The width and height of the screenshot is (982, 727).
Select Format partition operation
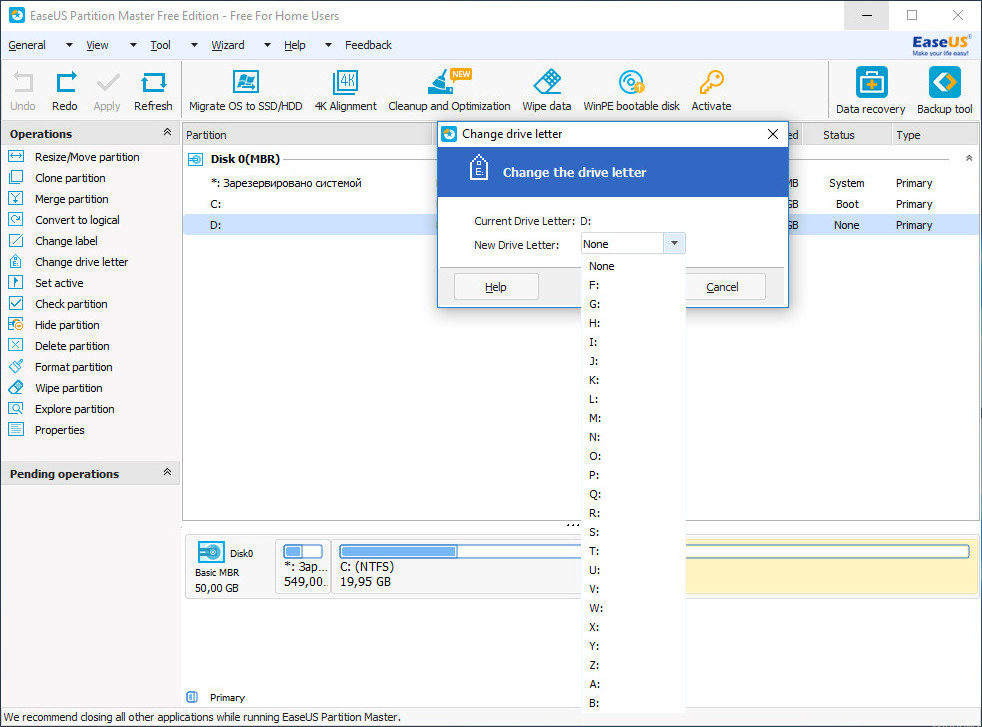point(73,367)
